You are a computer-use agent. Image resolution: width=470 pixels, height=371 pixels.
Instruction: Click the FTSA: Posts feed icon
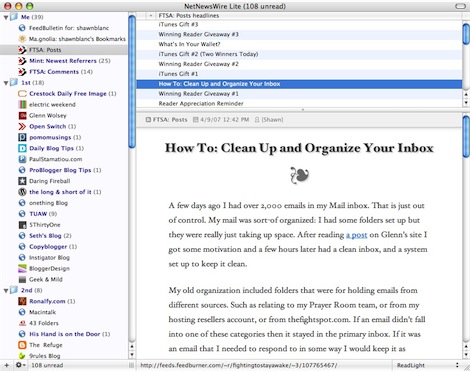coord(22,50)
